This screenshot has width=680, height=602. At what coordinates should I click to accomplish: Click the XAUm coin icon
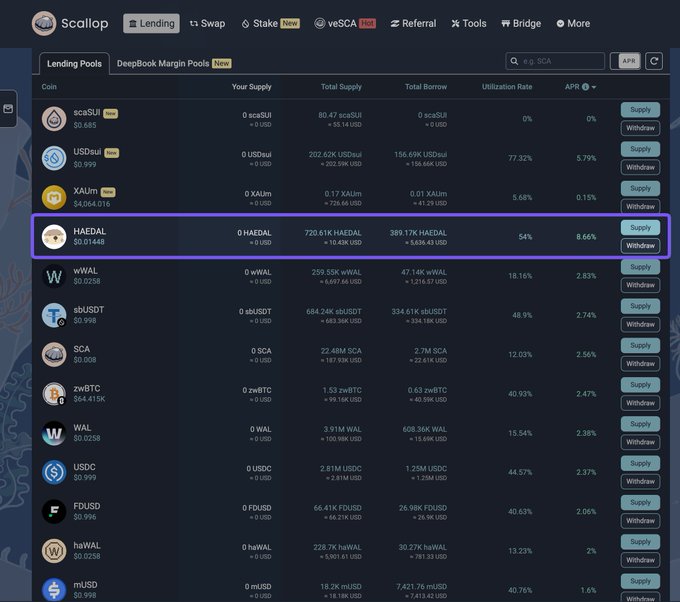tap(54, 197)
